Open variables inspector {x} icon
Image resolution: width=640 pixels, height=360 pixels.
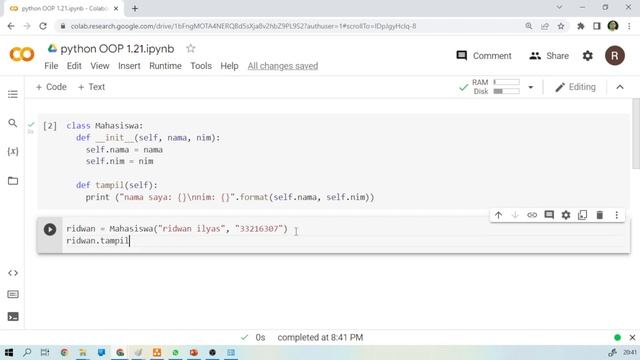(13, 151)
